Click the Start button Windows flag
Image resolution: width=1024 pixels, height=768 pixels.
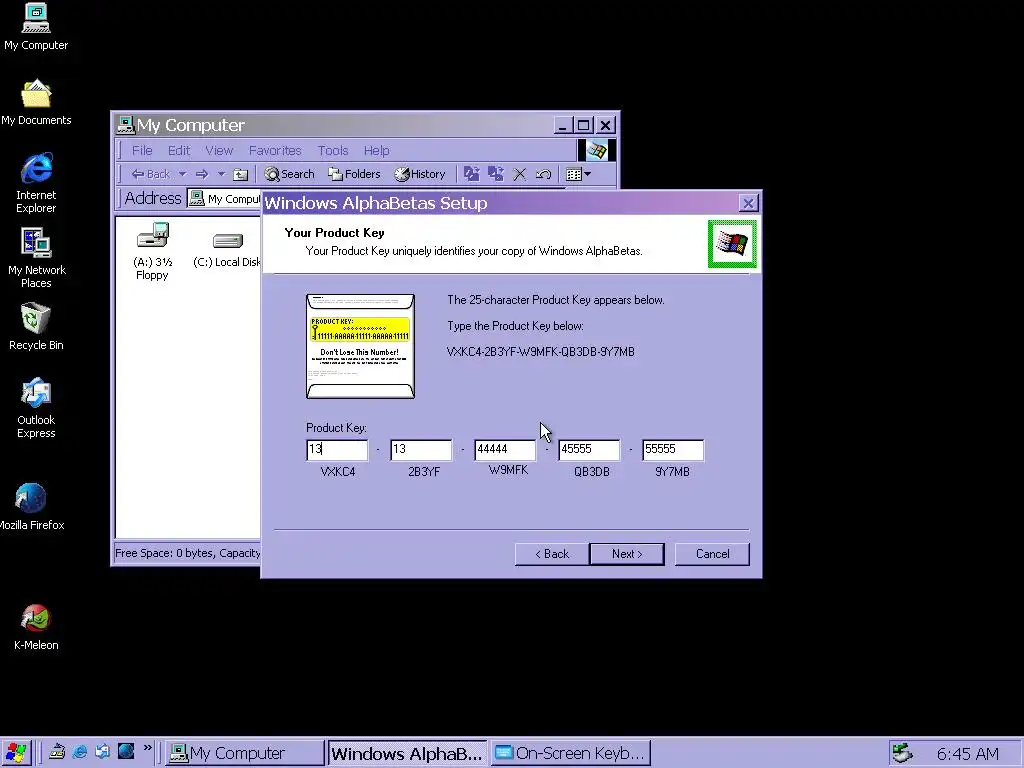(x=16, y=753)
